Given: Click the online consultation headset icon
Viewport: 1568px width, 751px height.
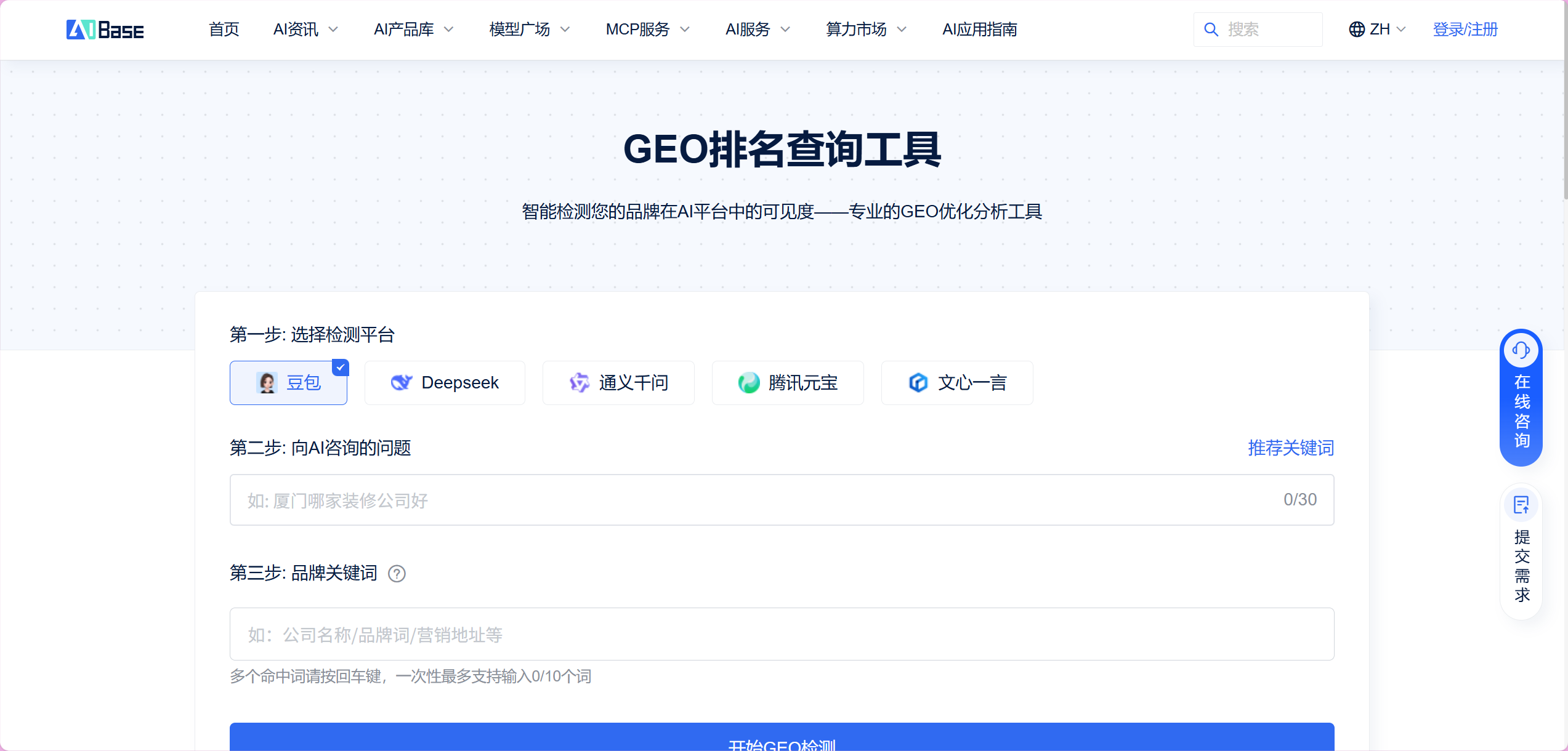Looking at the screenshot, I should point(1521,350).
